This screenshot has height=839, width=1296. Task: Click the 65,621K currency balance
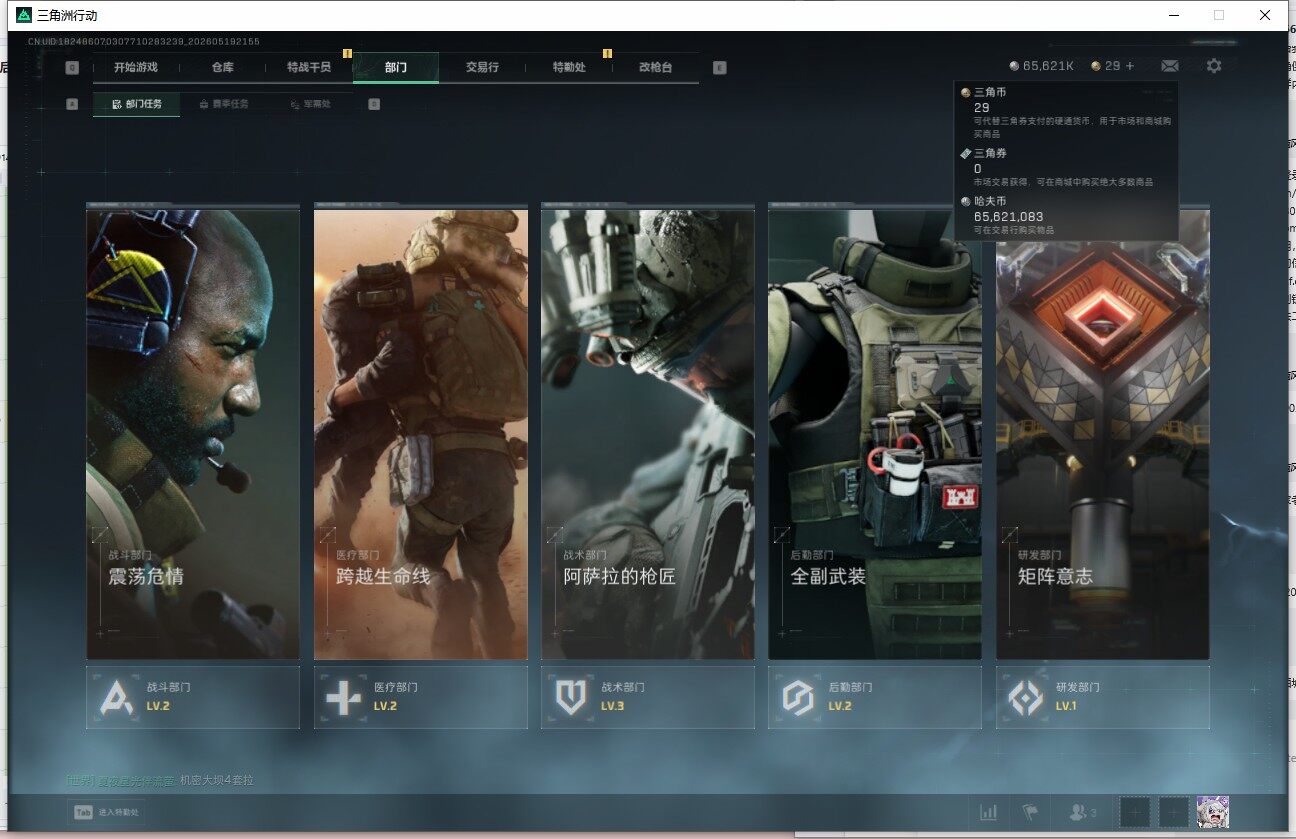[x=1048, y=66]
